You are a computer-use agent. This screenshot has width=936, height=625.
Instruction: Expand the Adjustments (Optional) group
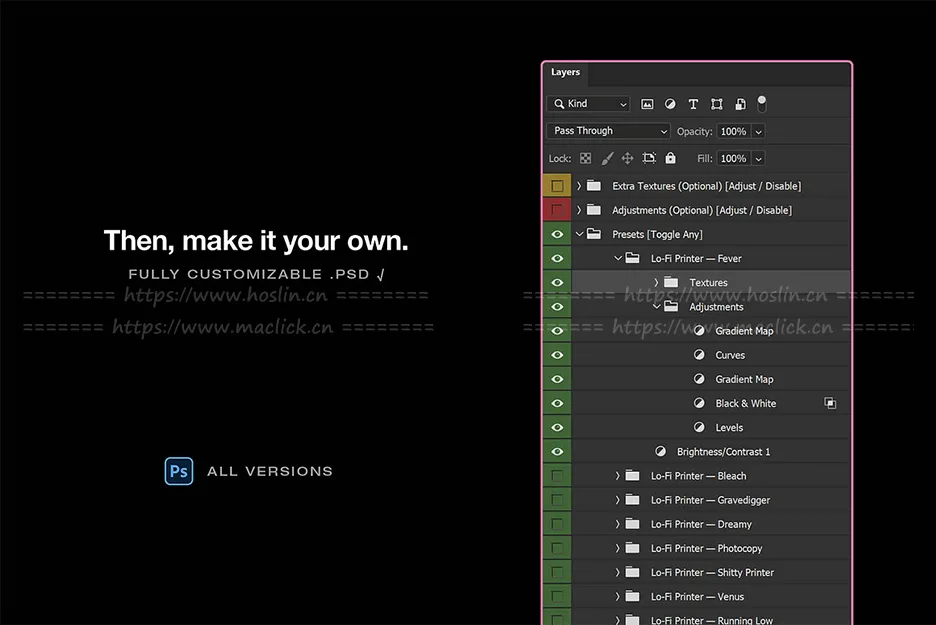579,210
